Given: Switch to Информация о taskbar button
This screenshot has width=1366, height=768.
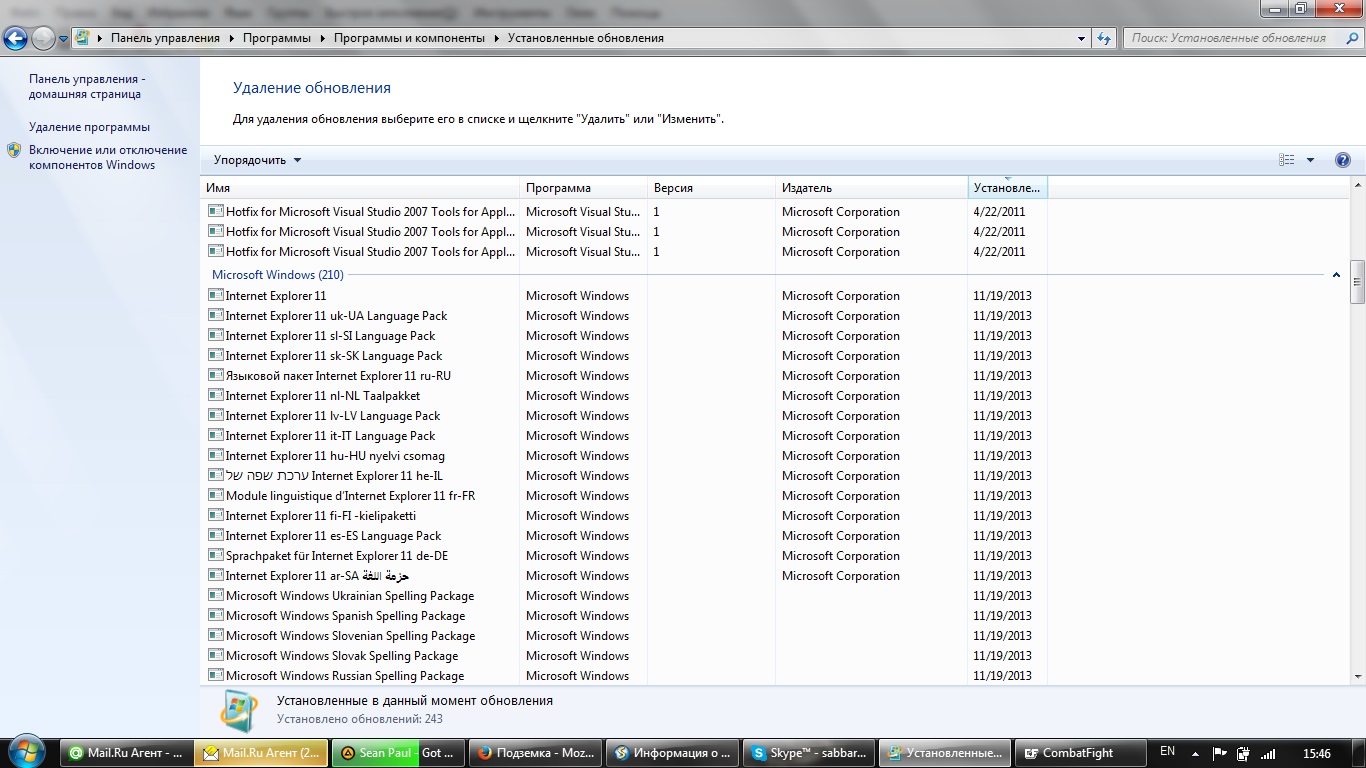Looking at the screenshot, I should [x=672, y=753].
